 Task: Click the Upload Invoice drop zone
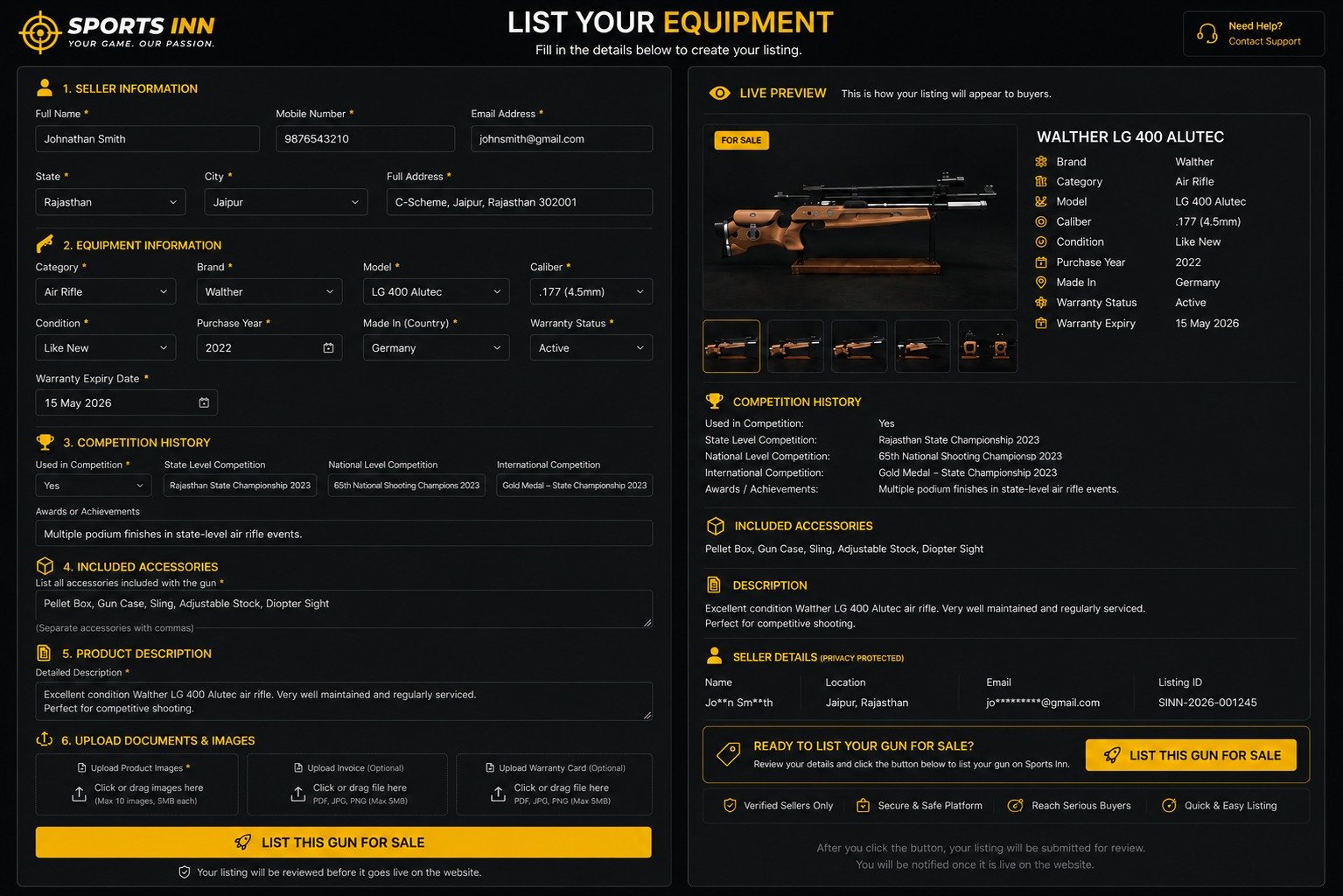coord(347,785)
